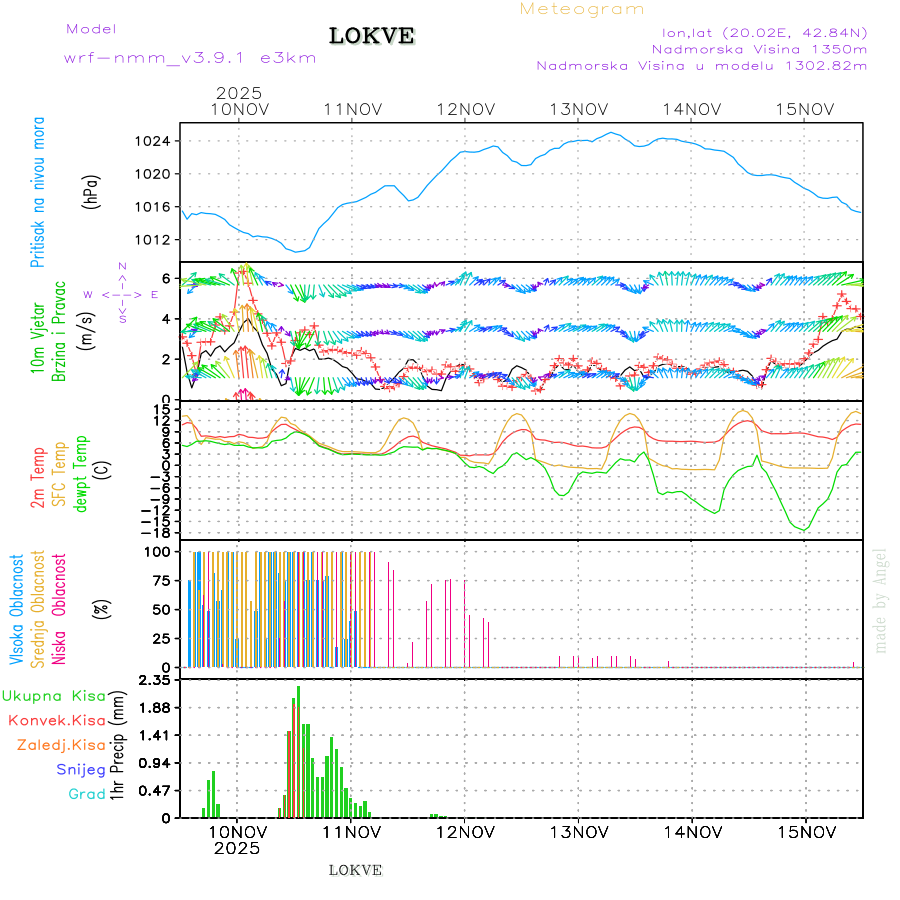The width and height of the screenshot is (900, 900).
Task: Click the 15NOV date on top axis
Action: pos(806,110)
